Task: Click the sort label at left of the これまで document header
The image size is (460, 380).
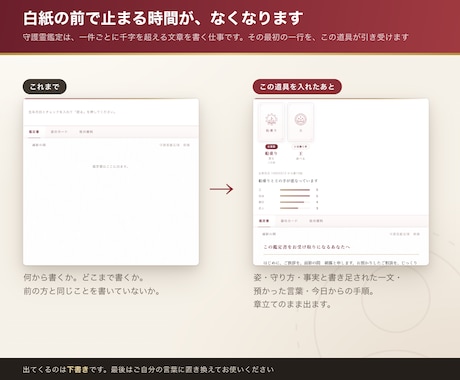Action: pyautogui.click(x=39, y=145)
